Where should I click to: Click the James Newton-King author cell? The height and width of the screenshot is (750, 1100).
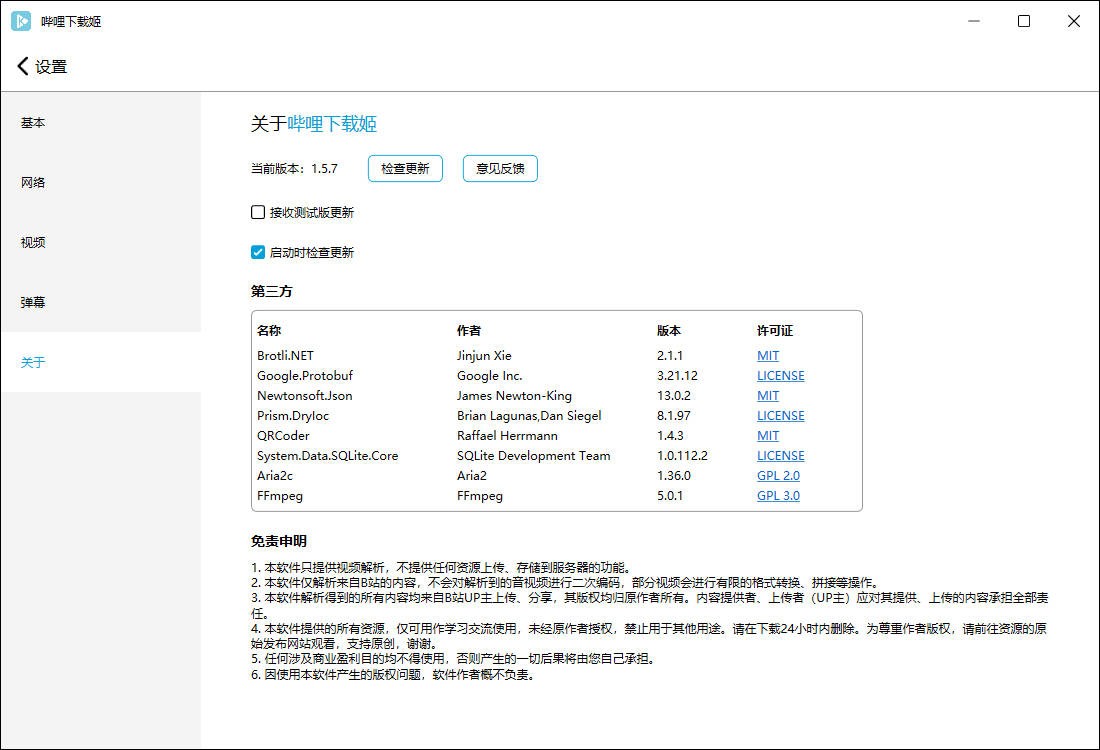(514, 396)
